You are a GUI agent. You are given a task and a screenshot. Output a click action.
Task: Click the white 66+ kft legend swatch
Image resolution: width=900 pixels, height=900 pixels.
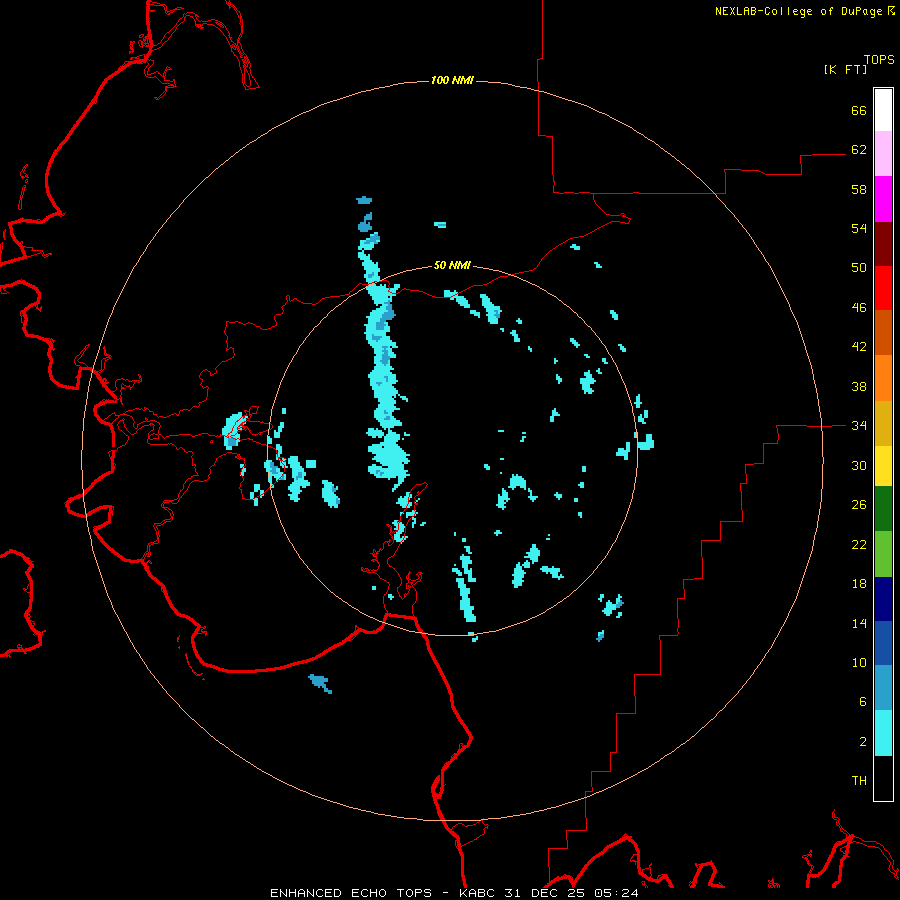(883, 110)
